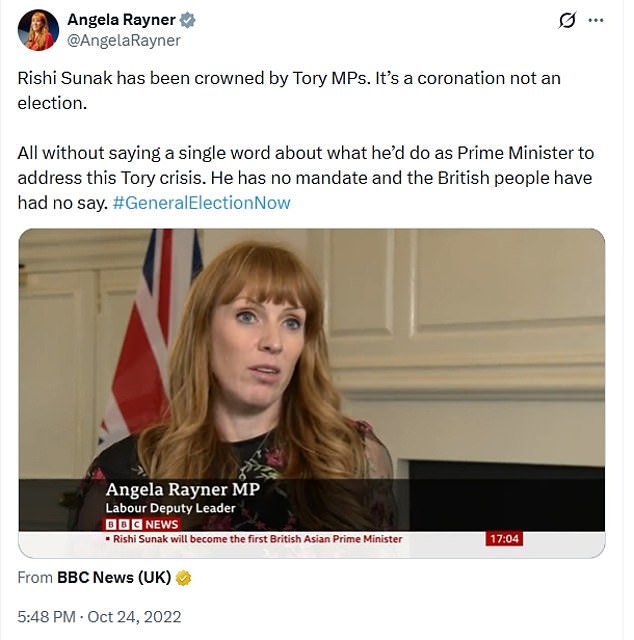Click Angela Rayner's profile avatar
The image size is (634, 640).
[x=38, y=30]
